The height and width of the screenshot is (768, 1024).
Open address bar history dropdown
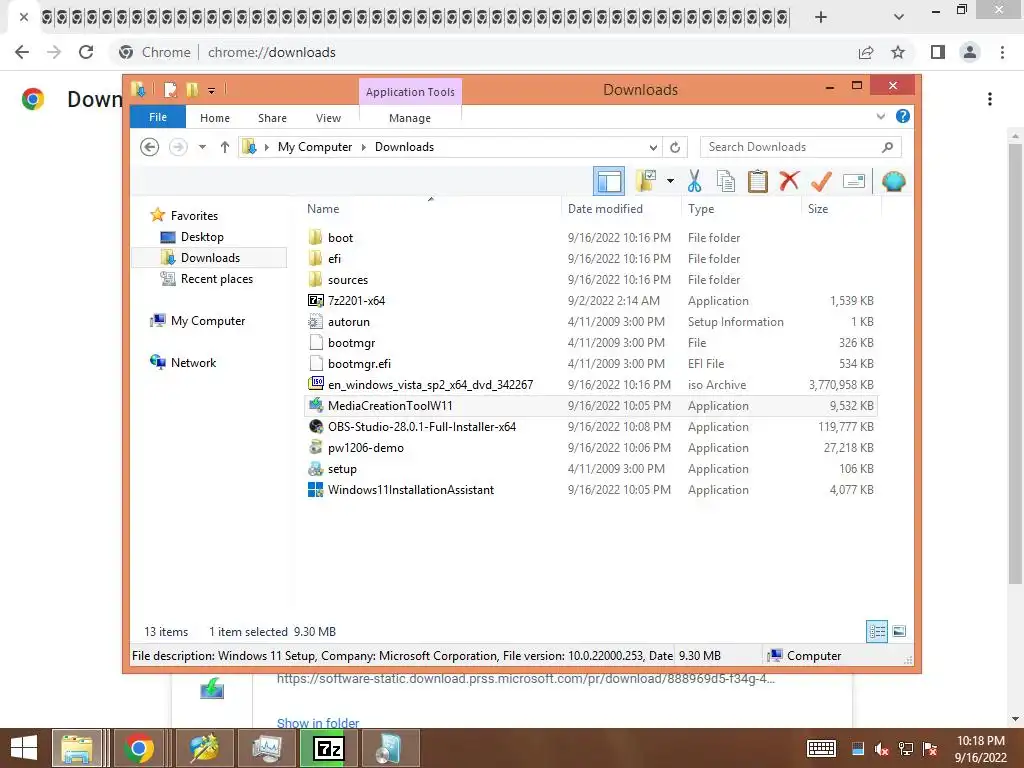coord(653,147)
